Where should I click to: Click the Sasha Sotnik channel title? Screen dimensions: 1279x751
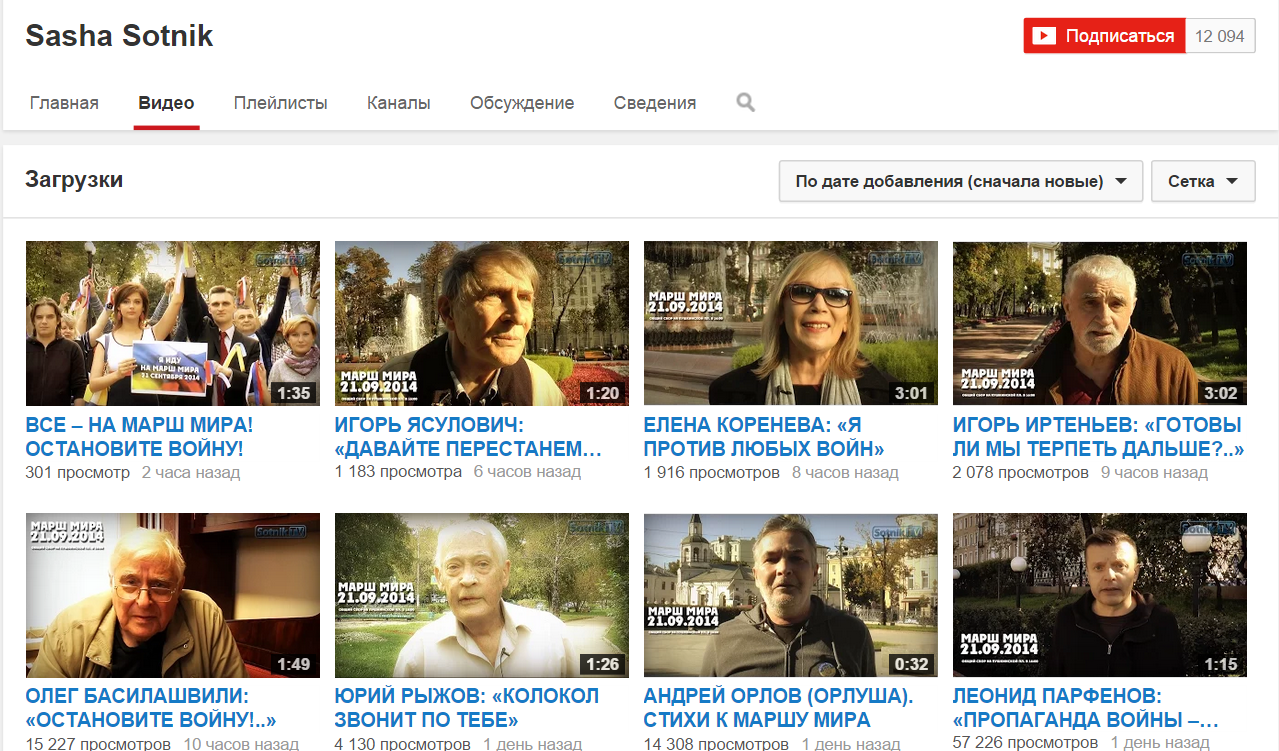click(x=119, y=36)
